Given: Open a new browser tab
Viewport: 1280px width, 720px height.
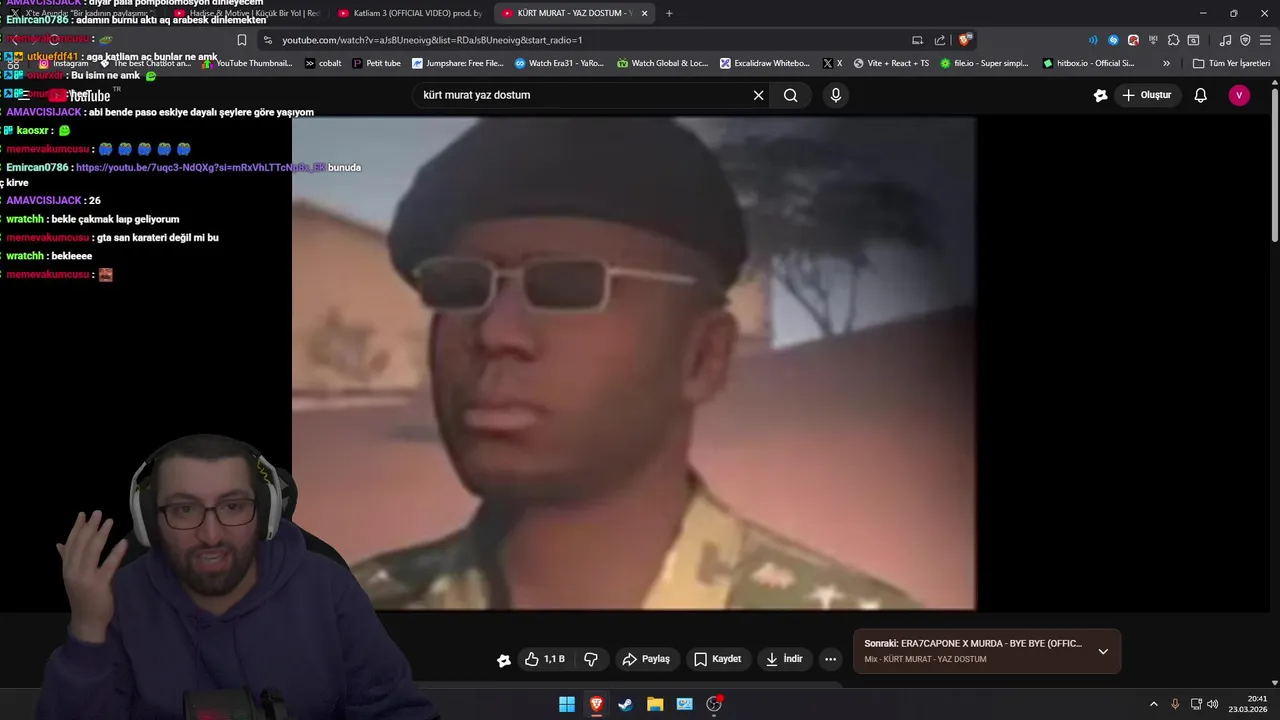Looking at the screenshot, I should pos(669,13).
